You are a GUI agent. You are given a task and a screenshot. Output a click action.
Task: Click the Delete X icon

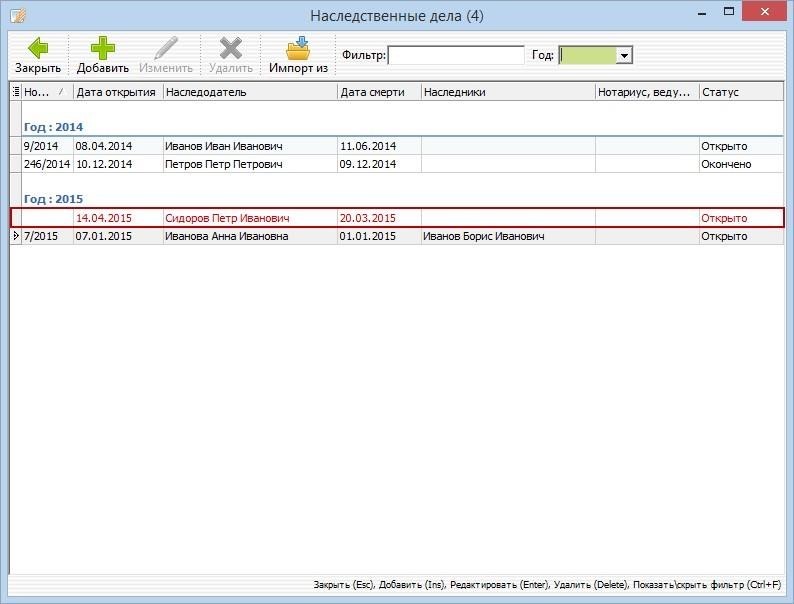point(230,48)
